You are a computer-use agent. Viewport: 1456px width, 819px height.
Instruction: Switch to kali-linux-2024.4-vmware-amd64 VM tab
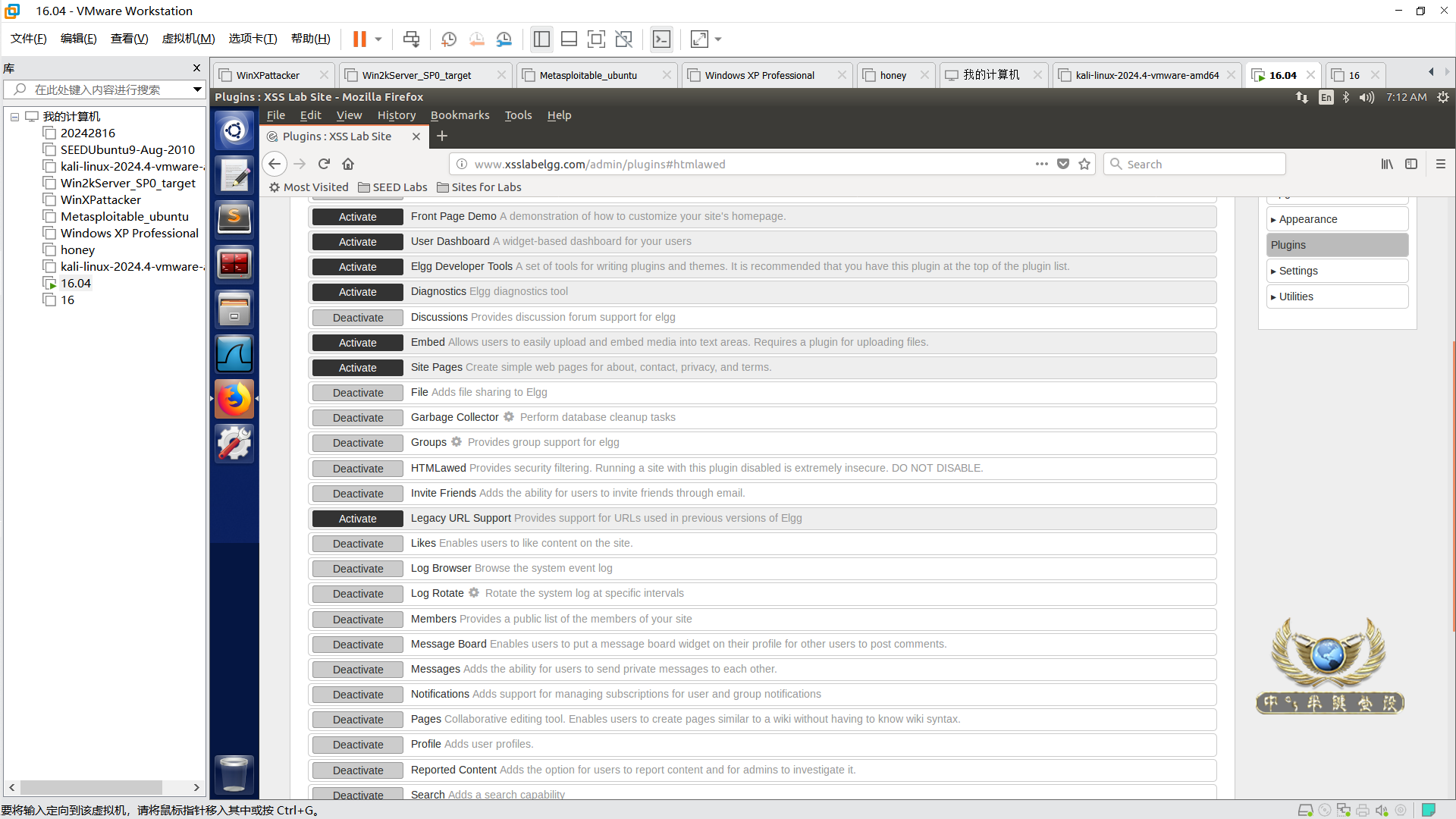pos(1146,75)
